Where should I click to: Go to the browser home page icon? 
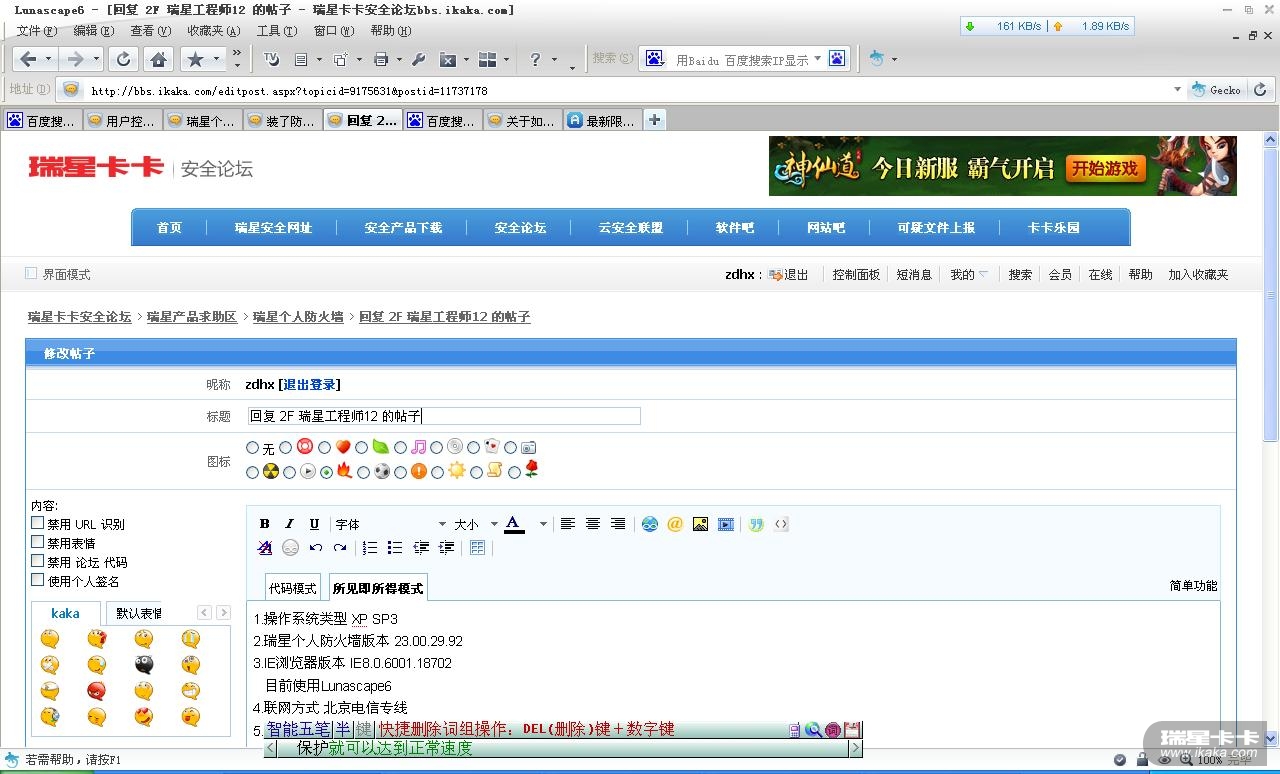(x=158, y=59)
